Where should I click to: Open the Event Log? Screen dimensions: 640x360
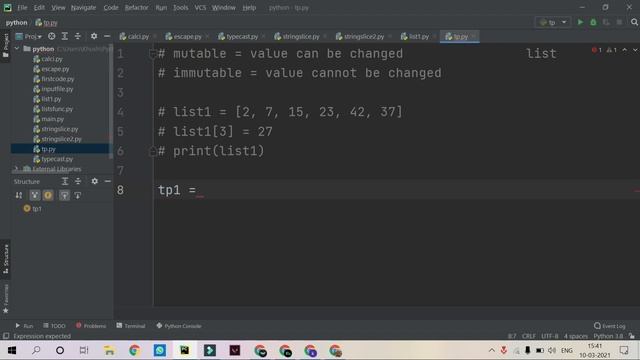610,326
